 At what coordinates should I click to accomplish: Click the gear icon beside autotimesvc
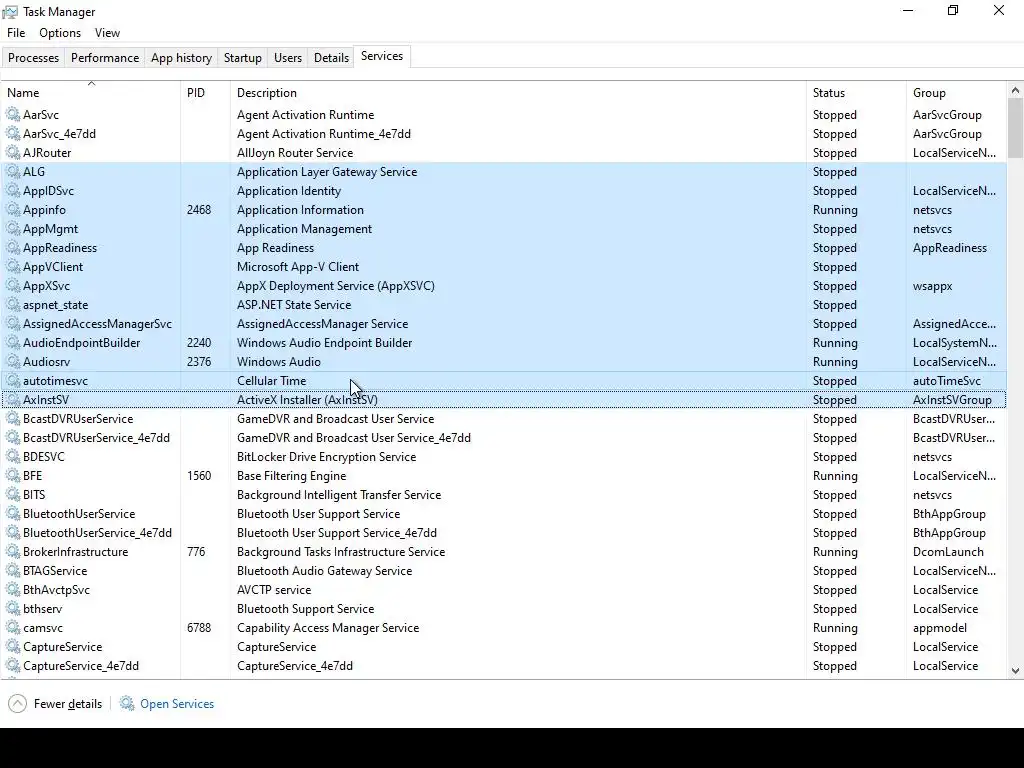pos(13,380)
